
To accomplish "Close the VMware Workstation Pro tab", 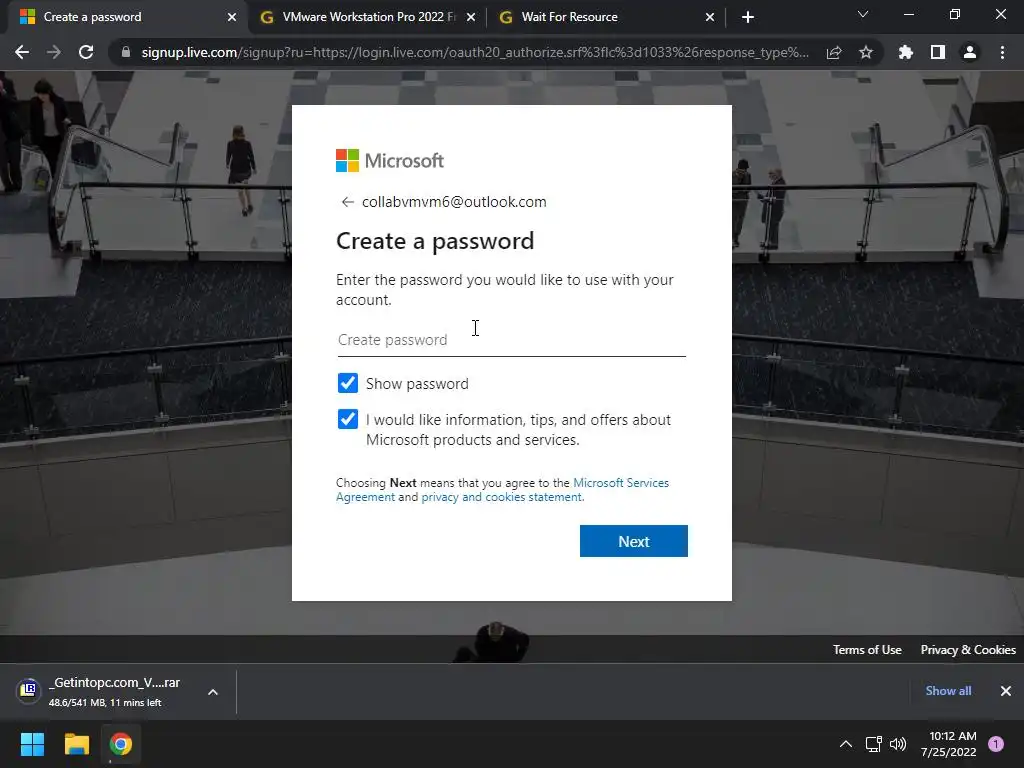I will (x=471, y=17).
